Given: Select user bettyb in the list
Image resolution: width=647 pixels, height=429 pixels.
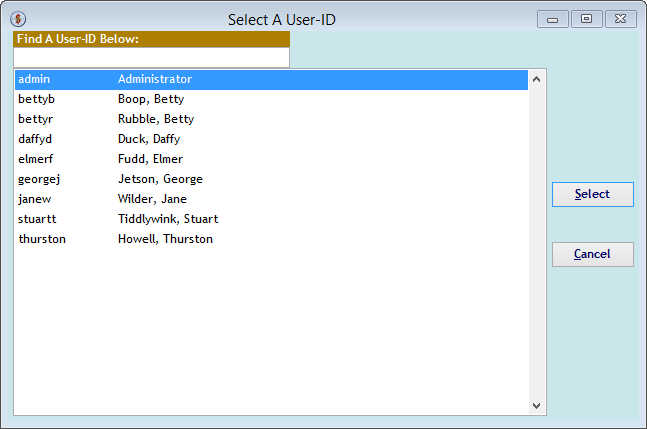Looking at the screenshot, I should pyautogui.click(x=271, y=99).
